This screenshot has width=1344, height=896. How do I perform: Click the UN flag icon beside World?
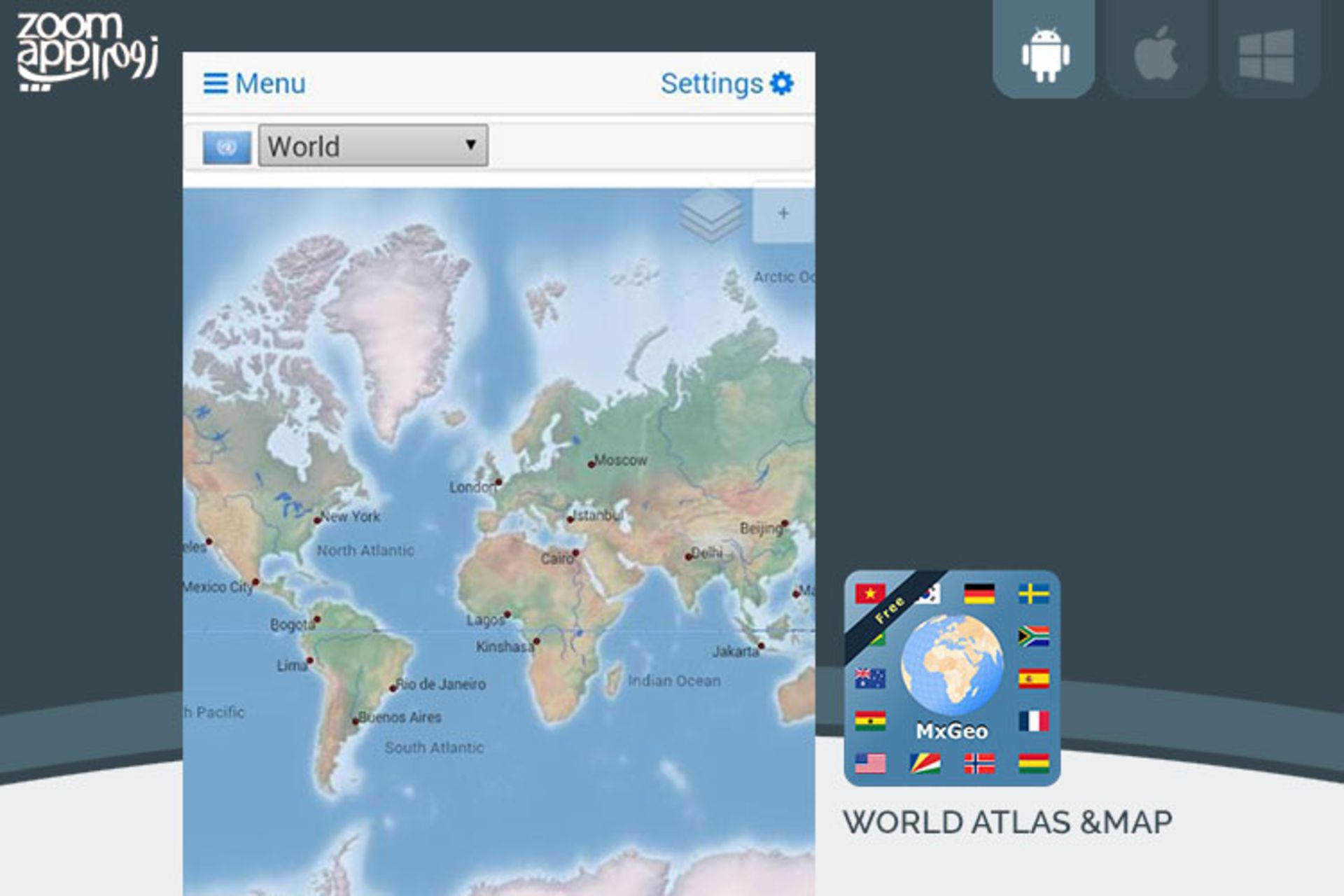pyautogui.click(x=226, y=147)
